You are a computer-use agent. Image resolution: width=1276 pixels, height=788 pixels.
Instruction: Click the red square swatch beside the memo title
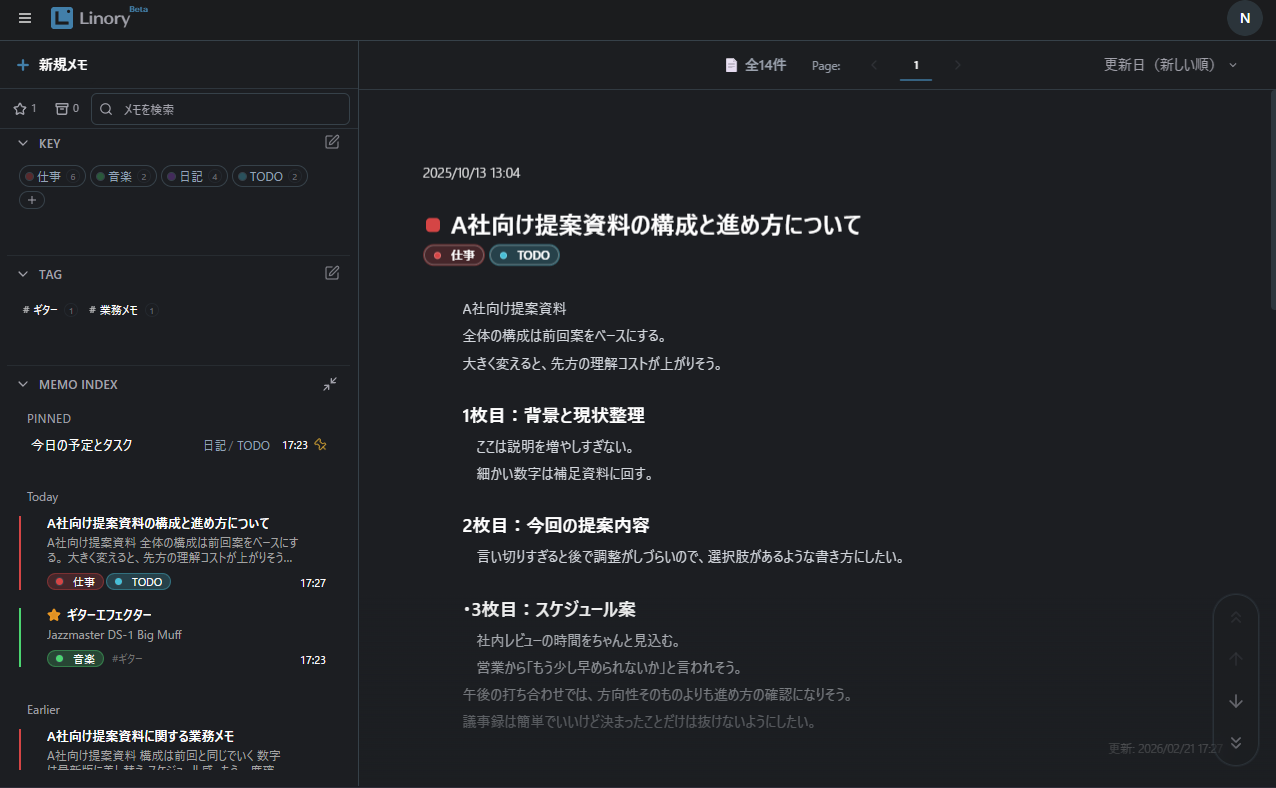[432, 224]
